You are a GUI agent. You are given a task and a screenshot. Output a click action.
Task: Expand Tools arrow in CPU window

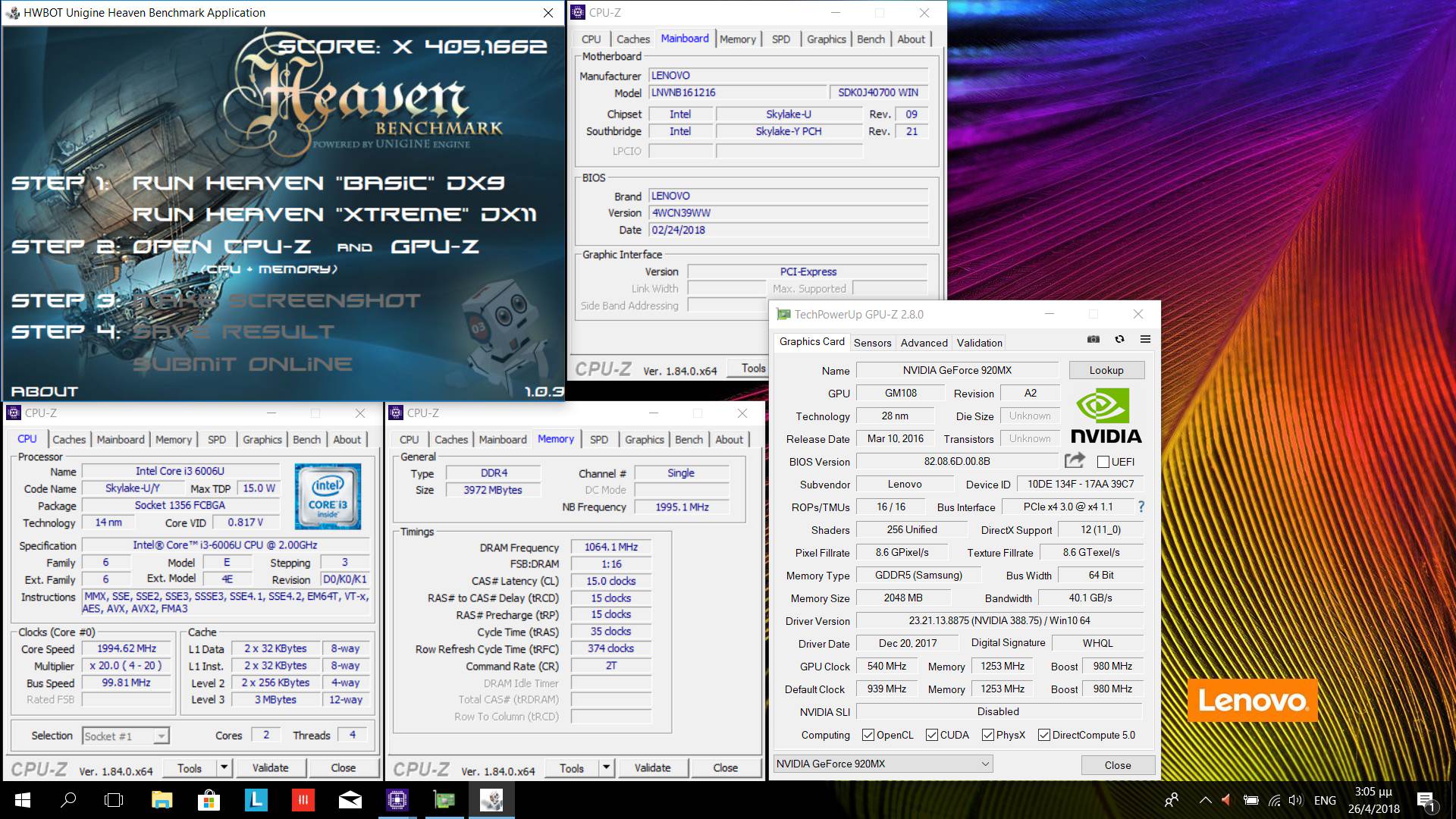(224, 767)
